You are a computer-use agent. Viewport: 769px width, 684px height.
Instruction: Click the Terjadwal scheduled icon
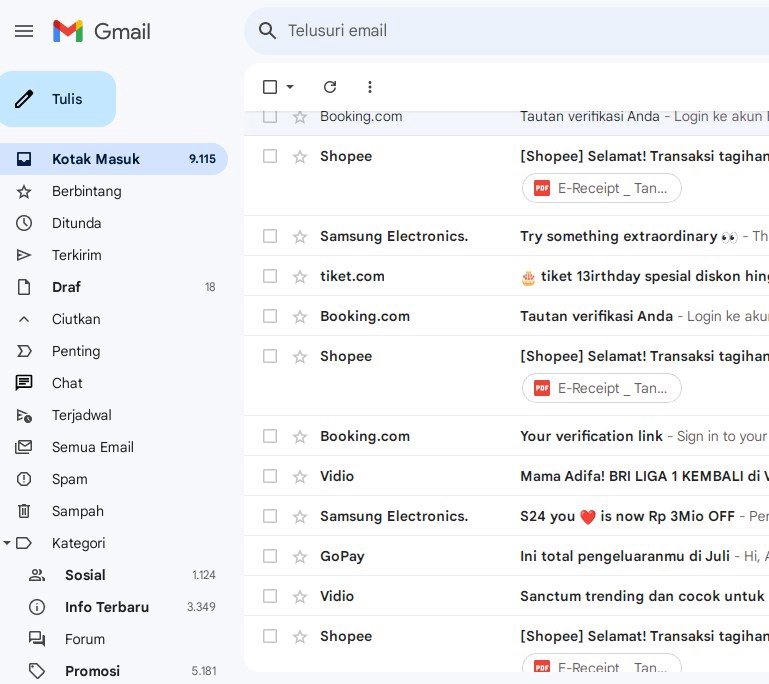pyautogui.click(x=24, y=415)
